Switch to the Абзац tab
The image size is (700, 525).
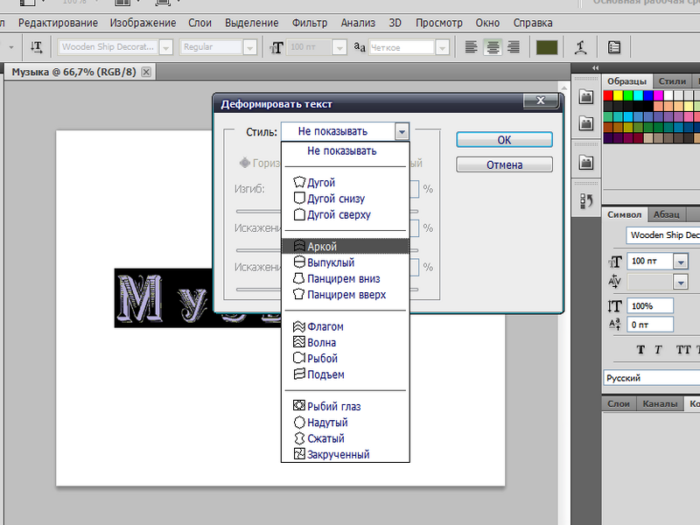667,214
